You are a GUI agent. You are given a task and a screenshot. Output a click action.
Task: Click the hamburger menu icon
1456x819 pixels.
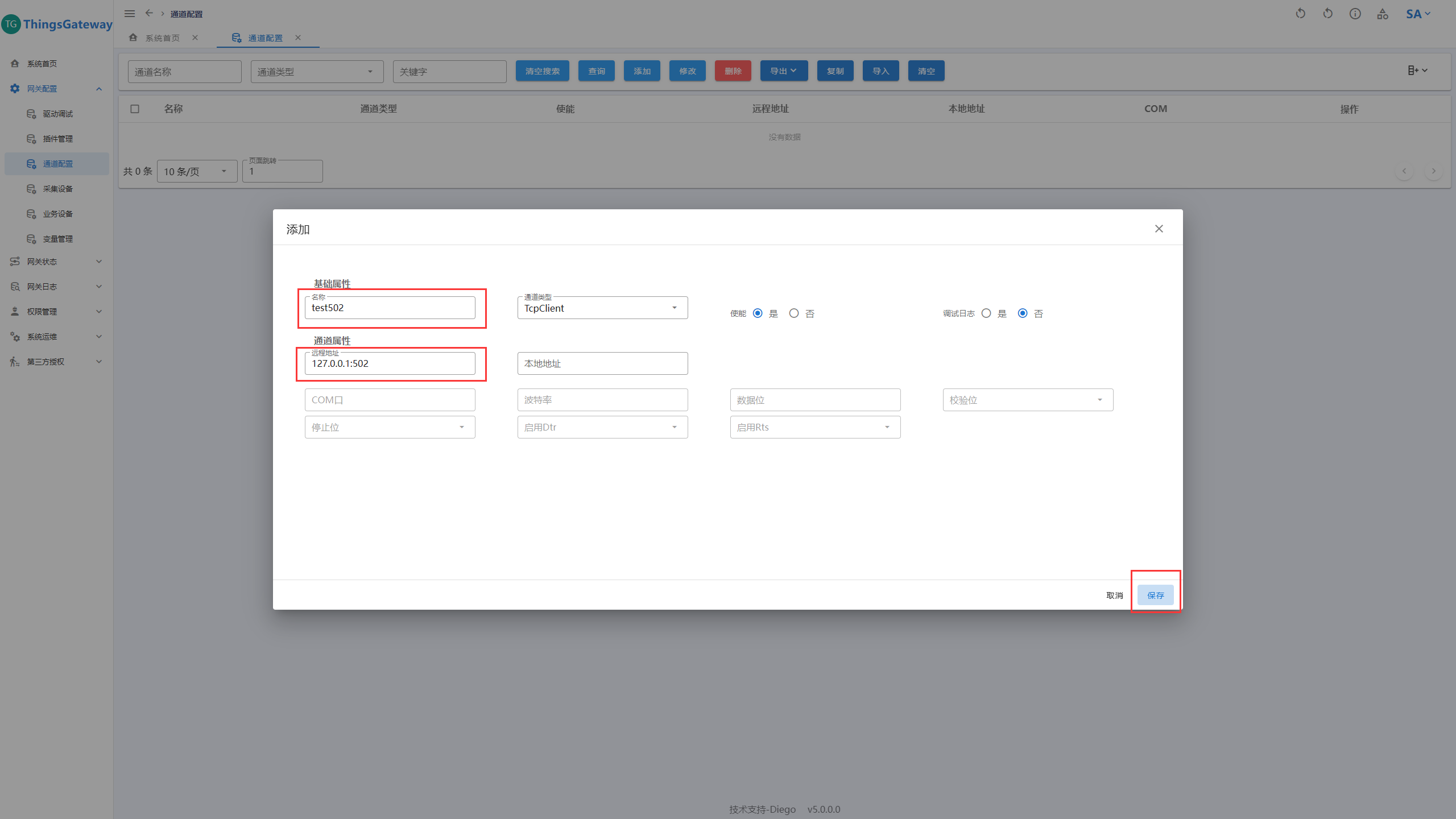[130, 14]
